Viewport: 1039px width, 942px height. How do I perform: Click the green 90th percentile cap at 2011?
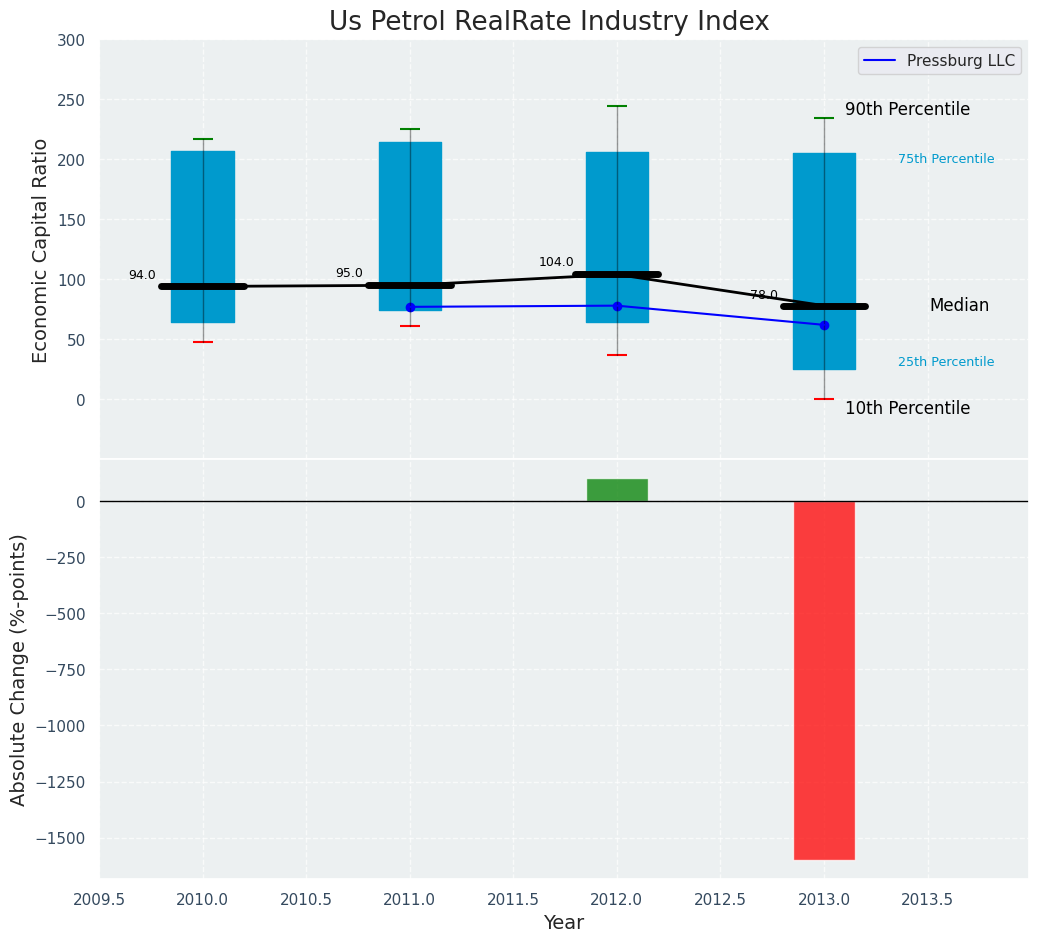click(410, 129)
